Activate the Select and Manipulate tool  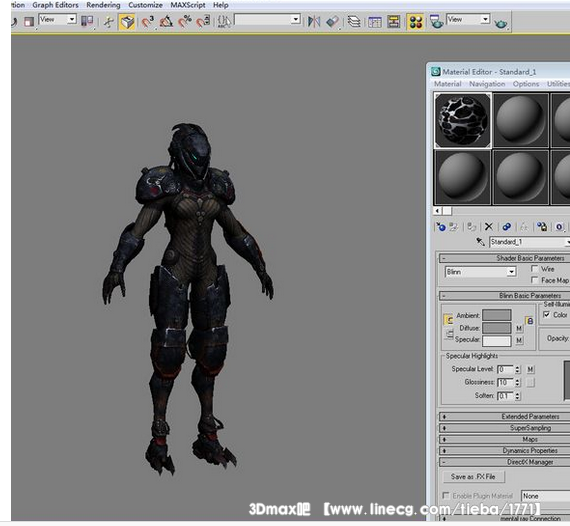coord(108,22)
